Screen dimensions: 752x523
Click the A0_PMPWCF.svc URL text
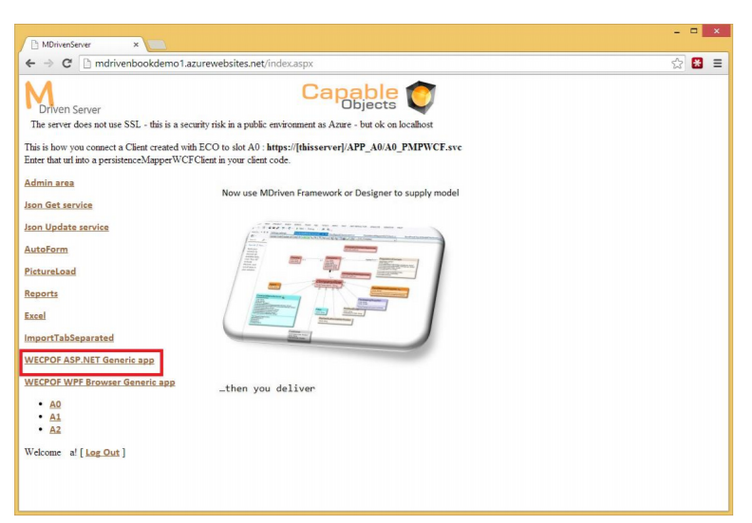[x=364, y=147]
